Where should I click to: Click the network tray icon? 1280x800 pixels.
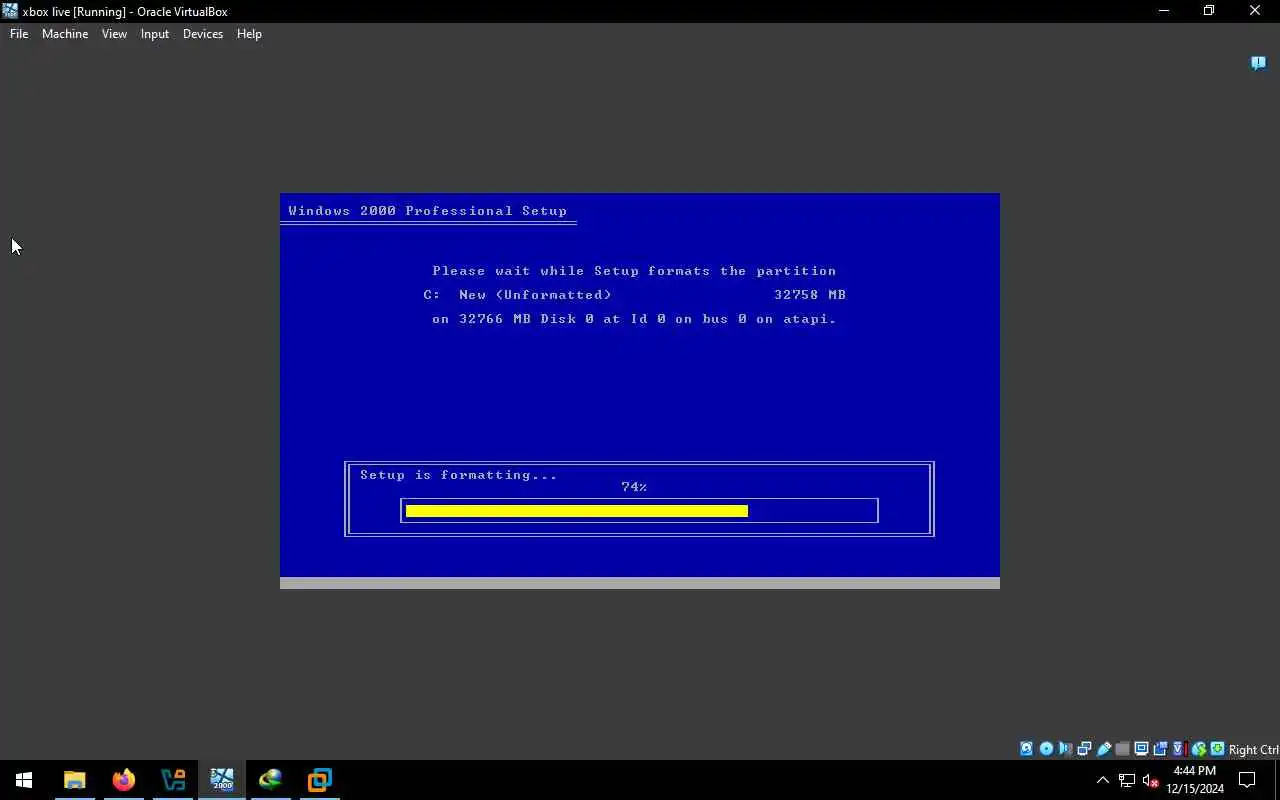pyautogui.click(x=1127, y=780)
